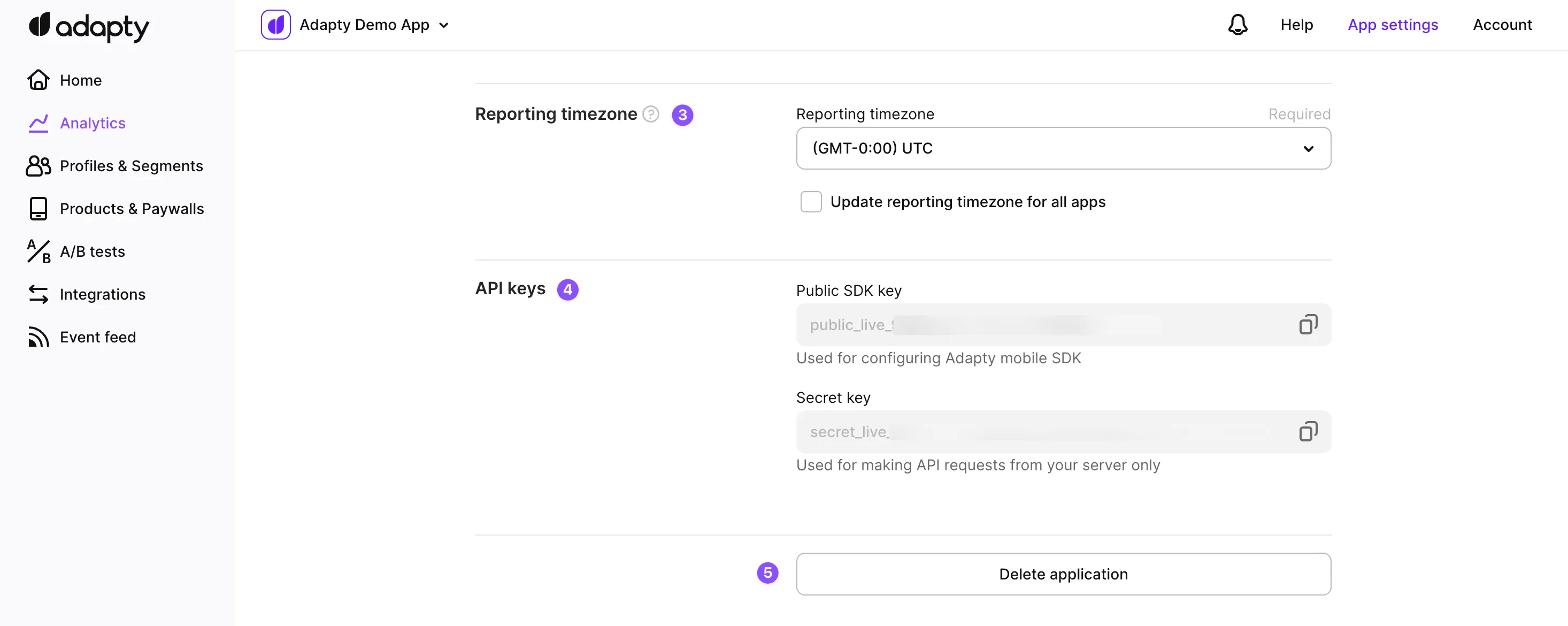Open the Analytics section

click(93, 124)
